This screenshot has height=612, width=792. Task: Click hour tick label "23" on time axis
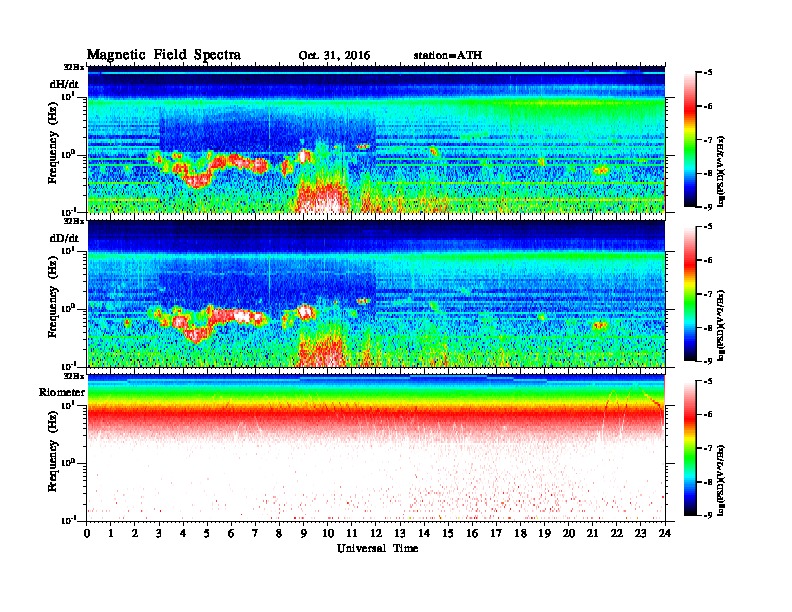tap(641, 534)
